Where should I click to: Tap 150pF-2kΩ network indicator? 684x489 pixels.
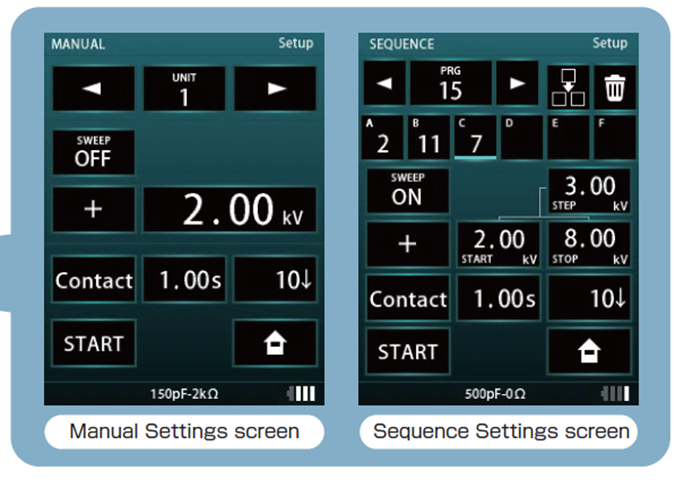tap(184, 394)
